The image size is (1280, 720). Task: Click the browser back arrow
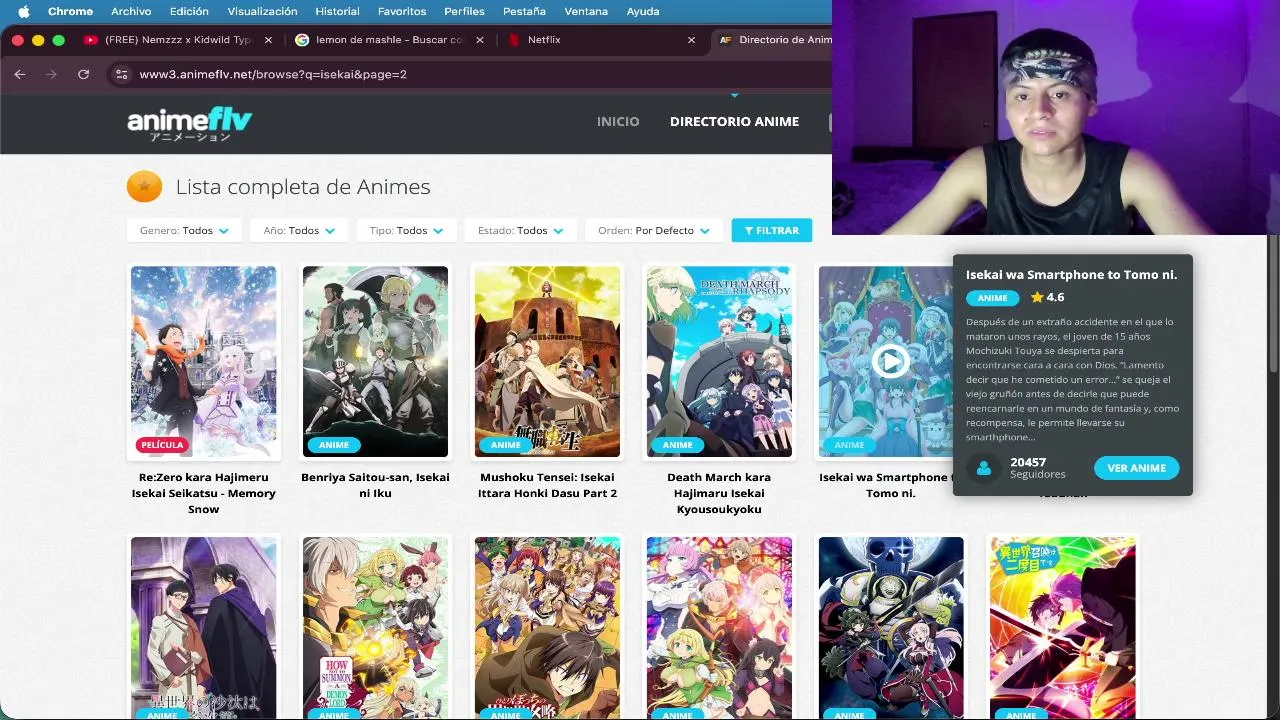click(20, 74)
